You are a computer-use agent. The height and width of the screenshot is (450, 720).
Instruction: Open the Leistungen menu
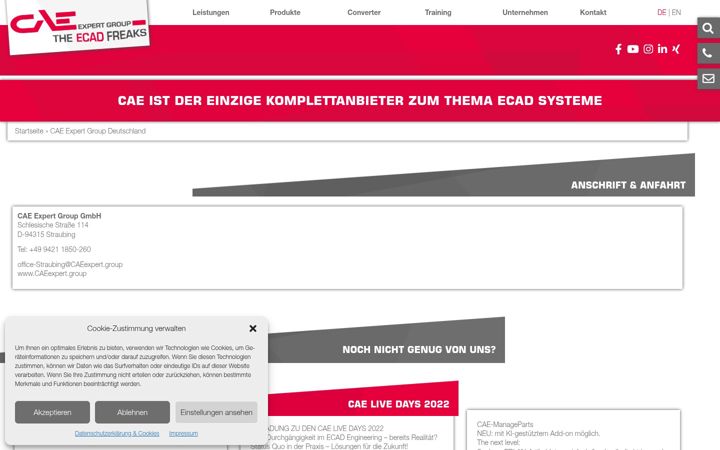pos(211,12)
